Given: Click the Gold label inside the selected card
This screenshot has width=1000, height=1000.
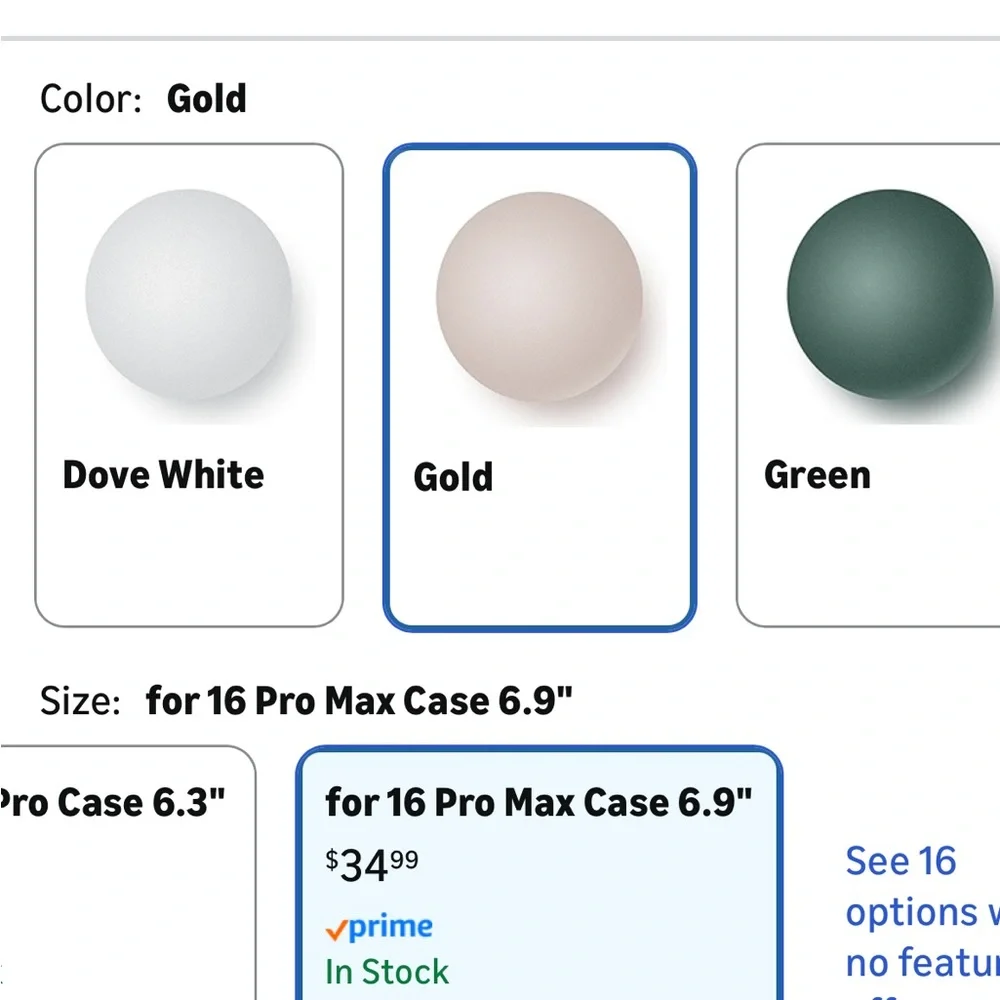Looking at the screenshot, I should (x=453, y=477).
